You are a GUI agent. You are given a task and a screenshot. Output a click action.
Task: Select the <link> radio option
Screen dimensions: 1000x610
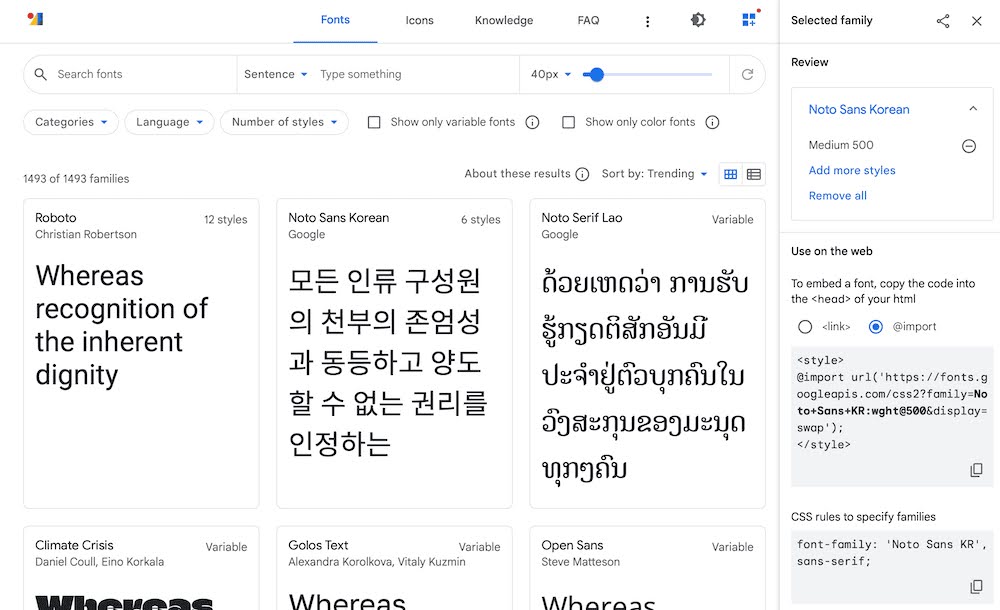(x=805, y=327)
